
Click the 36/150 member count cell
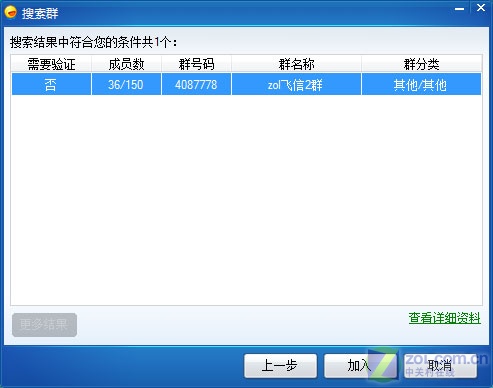(126, 85)
